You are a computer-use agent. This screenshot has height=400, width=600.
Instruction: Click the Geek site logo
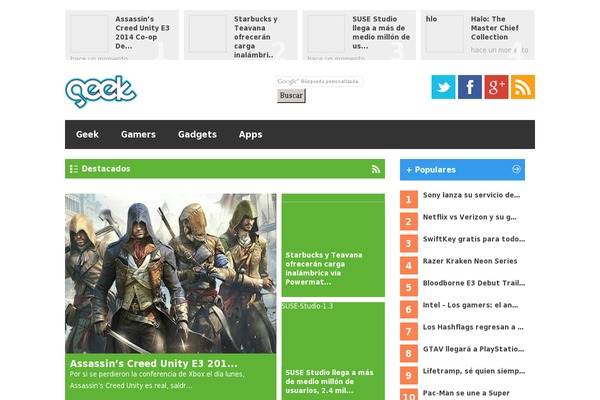(101, 91)
